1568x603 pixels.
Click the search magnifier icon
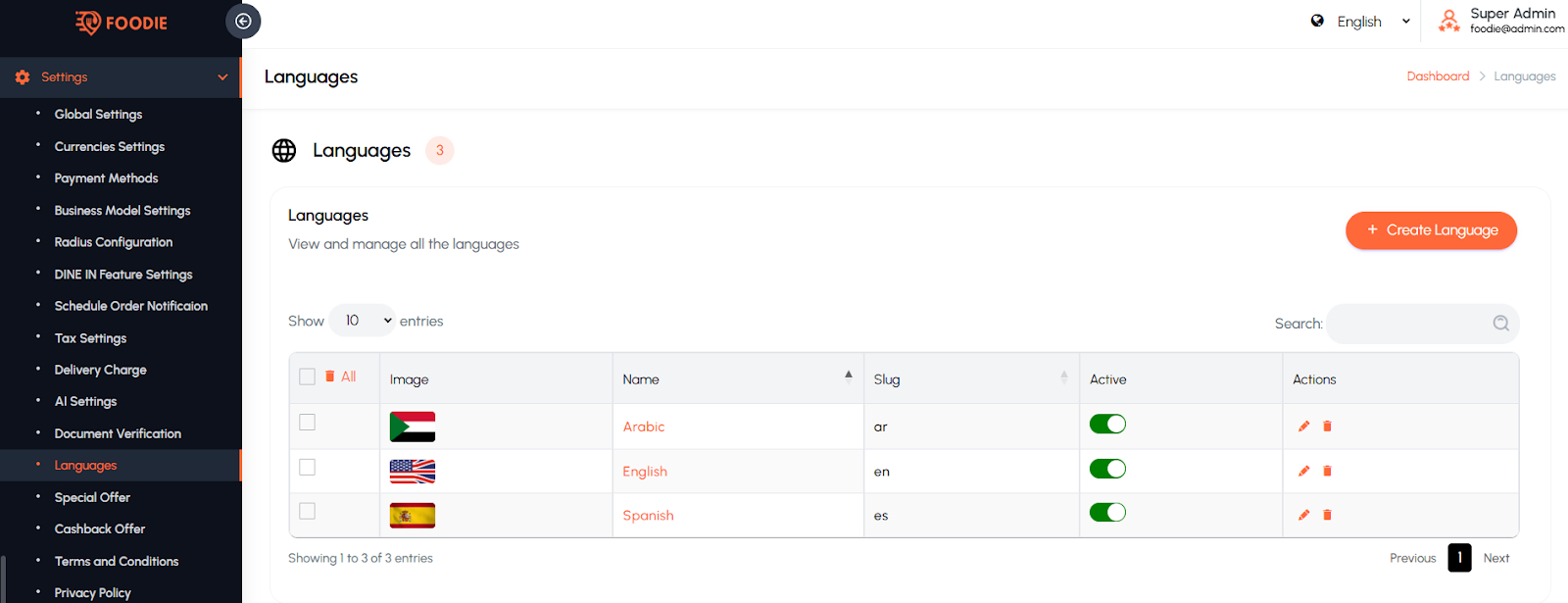point(1500,324)
